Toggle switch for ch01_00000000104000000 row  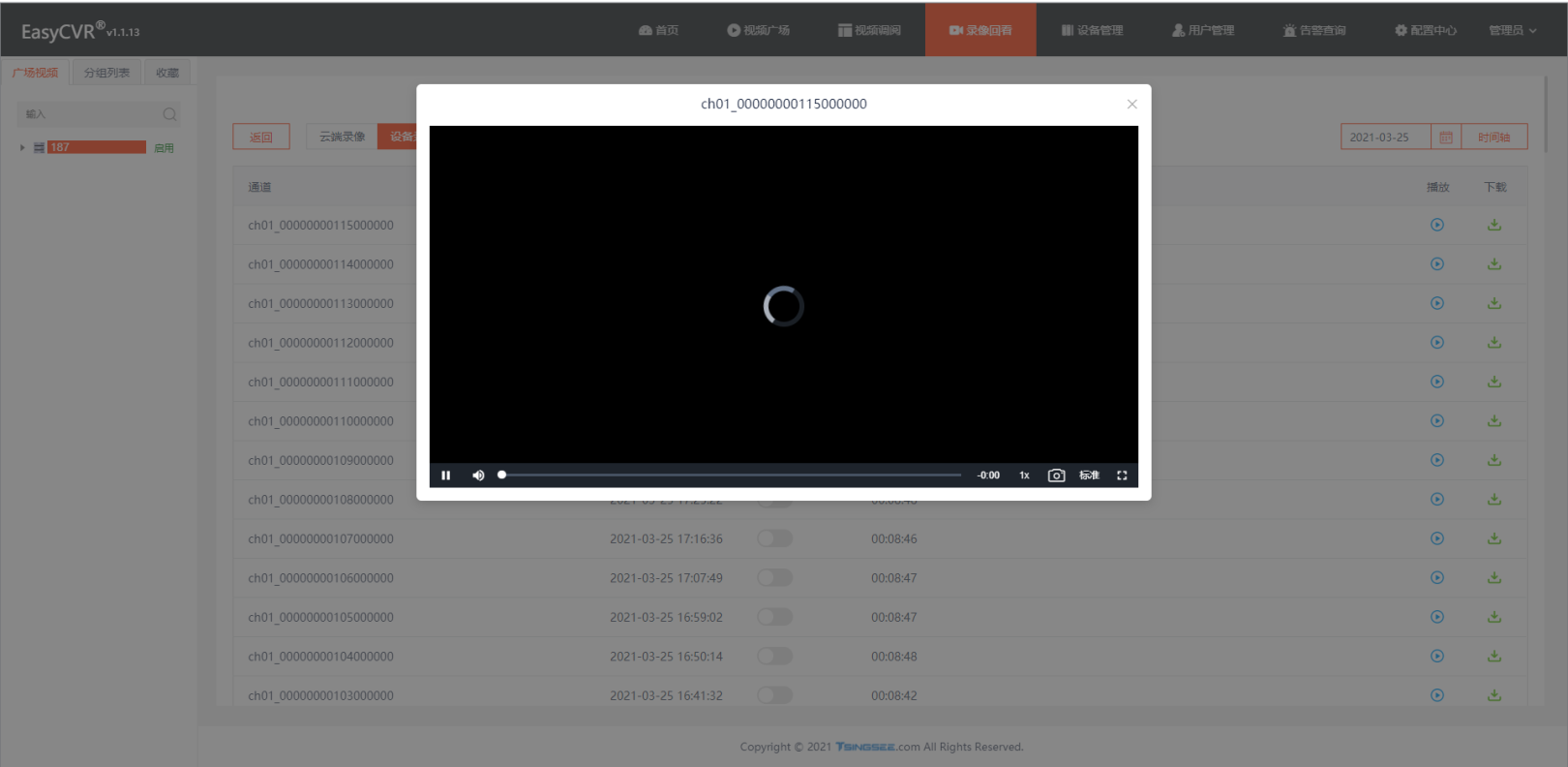(x=775, y=656)
